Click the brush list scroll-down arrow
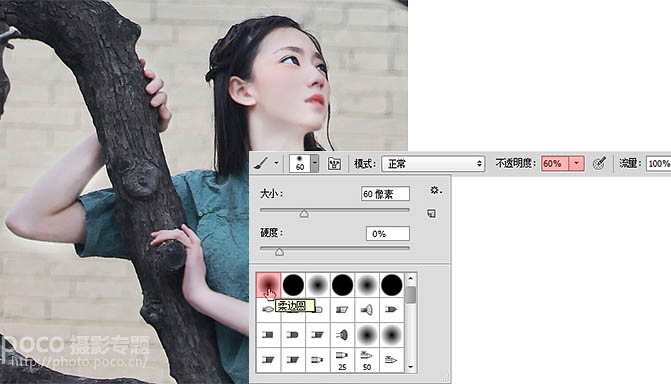 (411, 367)
